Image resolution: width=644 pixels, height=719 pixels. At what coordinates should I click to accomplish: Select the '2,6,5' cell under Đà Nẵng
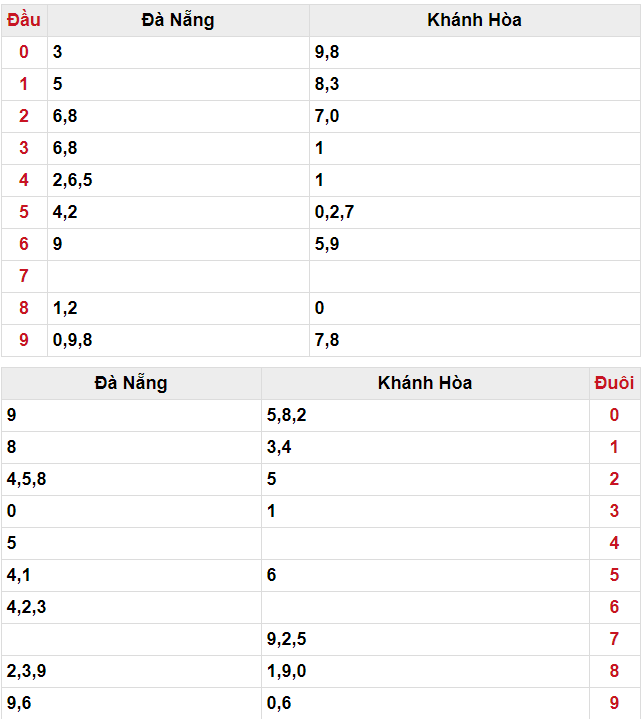pyautogui.click(x=73, y=181)
